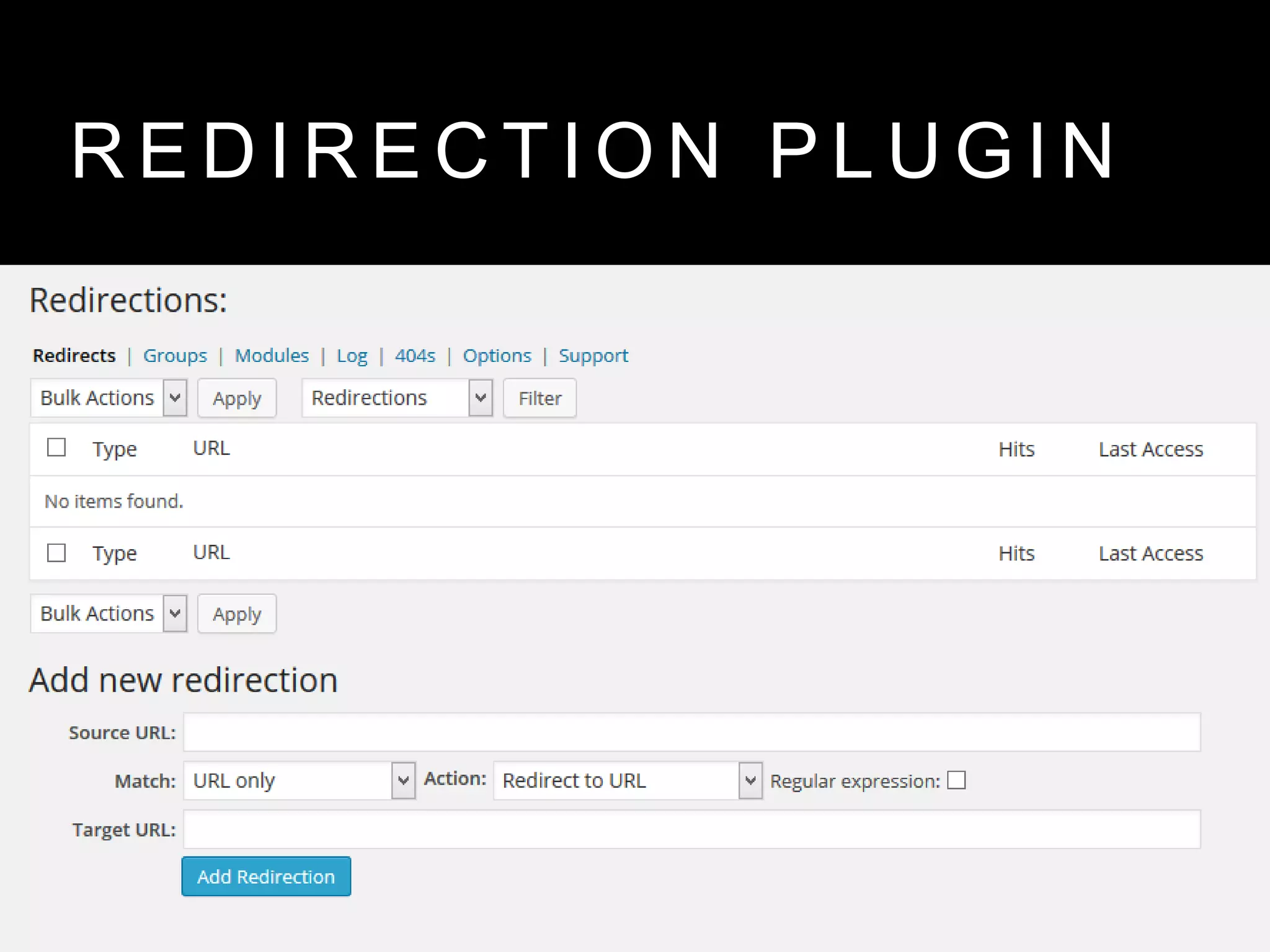Focus the Source URL input field
Screen dimensions: 1270x952
[x=691, y=732]
